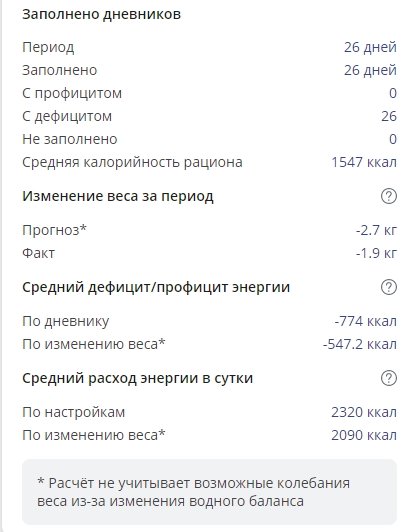Viewport: 405px width, 532px height.
Task: Click the По настройкам label
Action: coord(74,412)
